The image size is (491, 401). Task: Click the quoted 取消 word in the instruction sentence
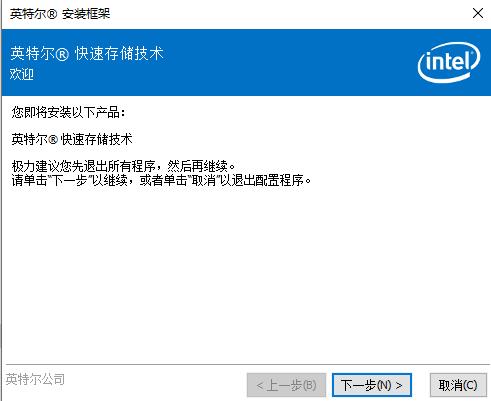[204, 180]
